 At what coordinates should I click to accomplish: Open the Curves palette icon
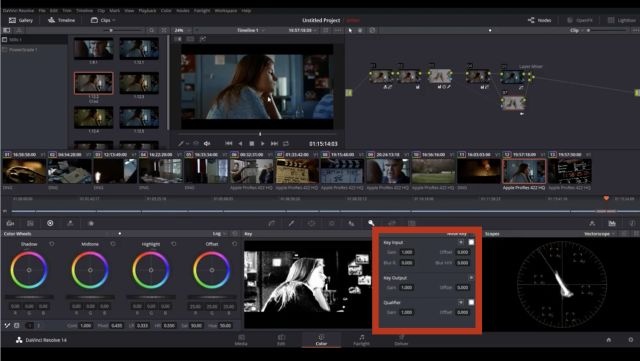click(x=271, y=223)
